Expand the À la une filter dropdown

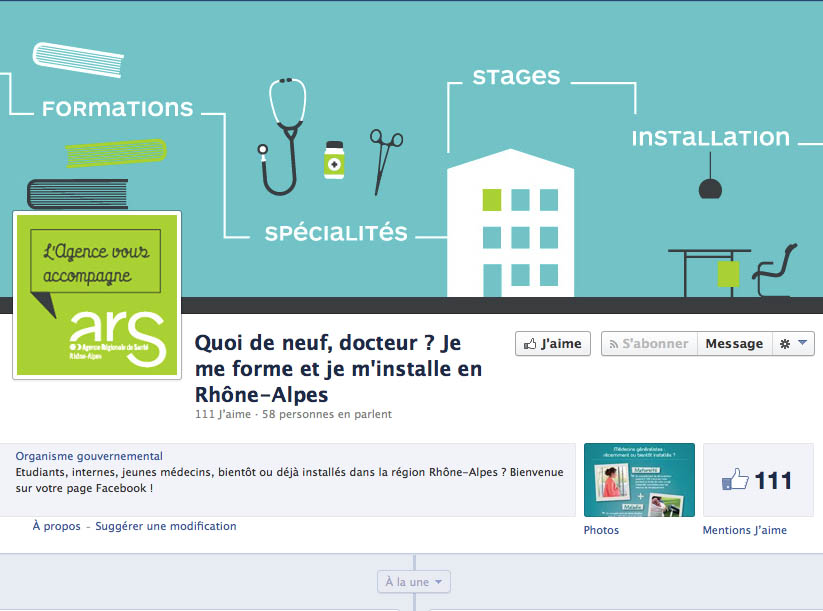414,581
